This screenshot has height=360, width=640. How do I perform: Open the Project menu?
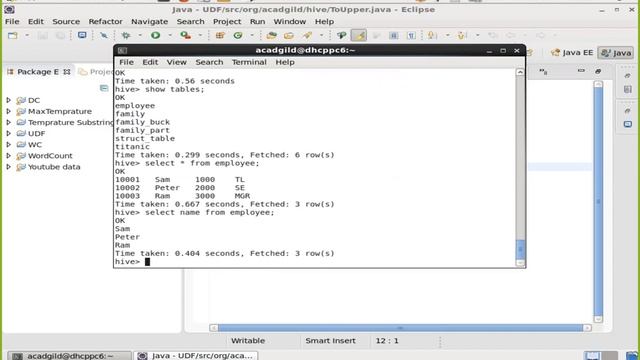227,21
